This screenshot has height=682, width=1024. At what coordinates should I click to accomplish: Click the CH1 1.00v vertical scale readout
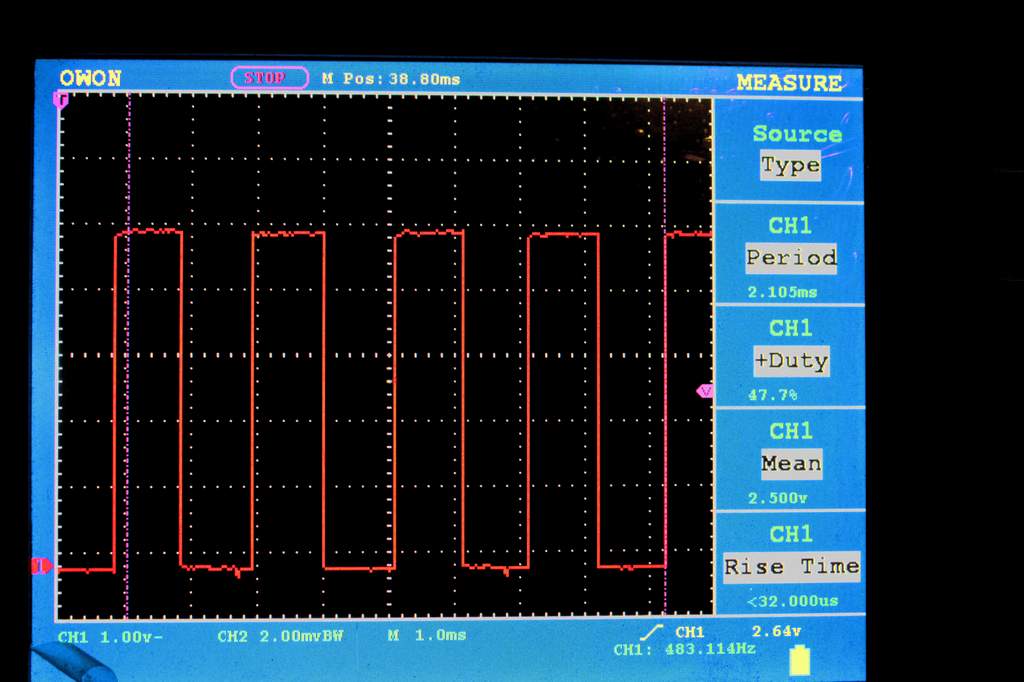(x=110, y=636)
